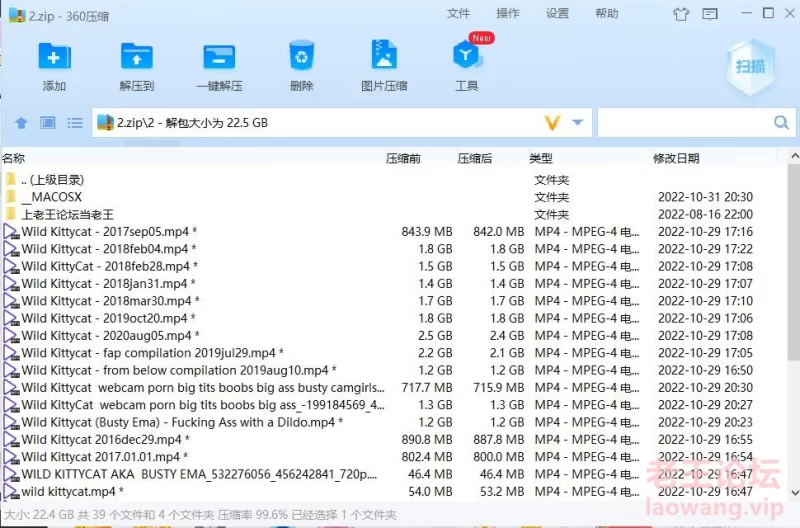The width and height of the screenshot is (800, 528).
Task: Click the 删除 (Delete) trash icon
Action: [302, 55]
